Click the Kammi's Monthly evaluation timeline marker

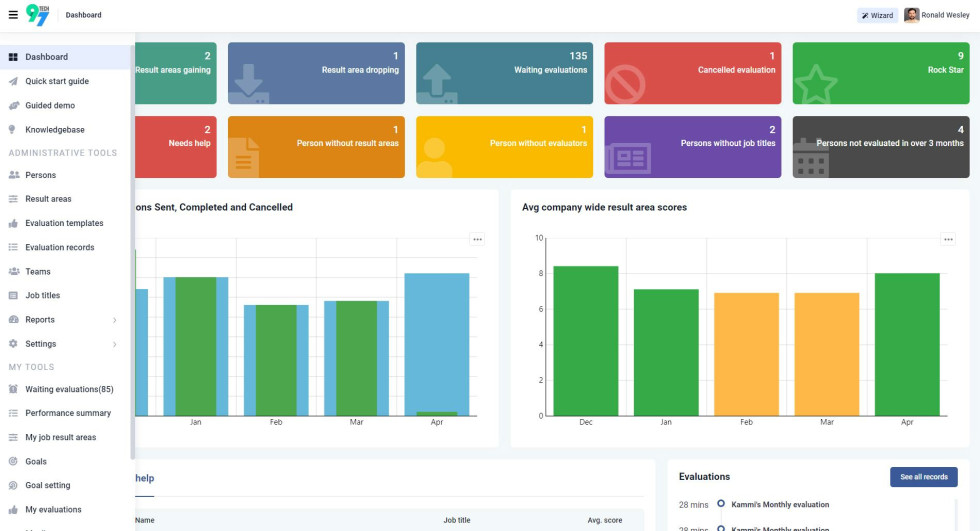pos(721,505)
